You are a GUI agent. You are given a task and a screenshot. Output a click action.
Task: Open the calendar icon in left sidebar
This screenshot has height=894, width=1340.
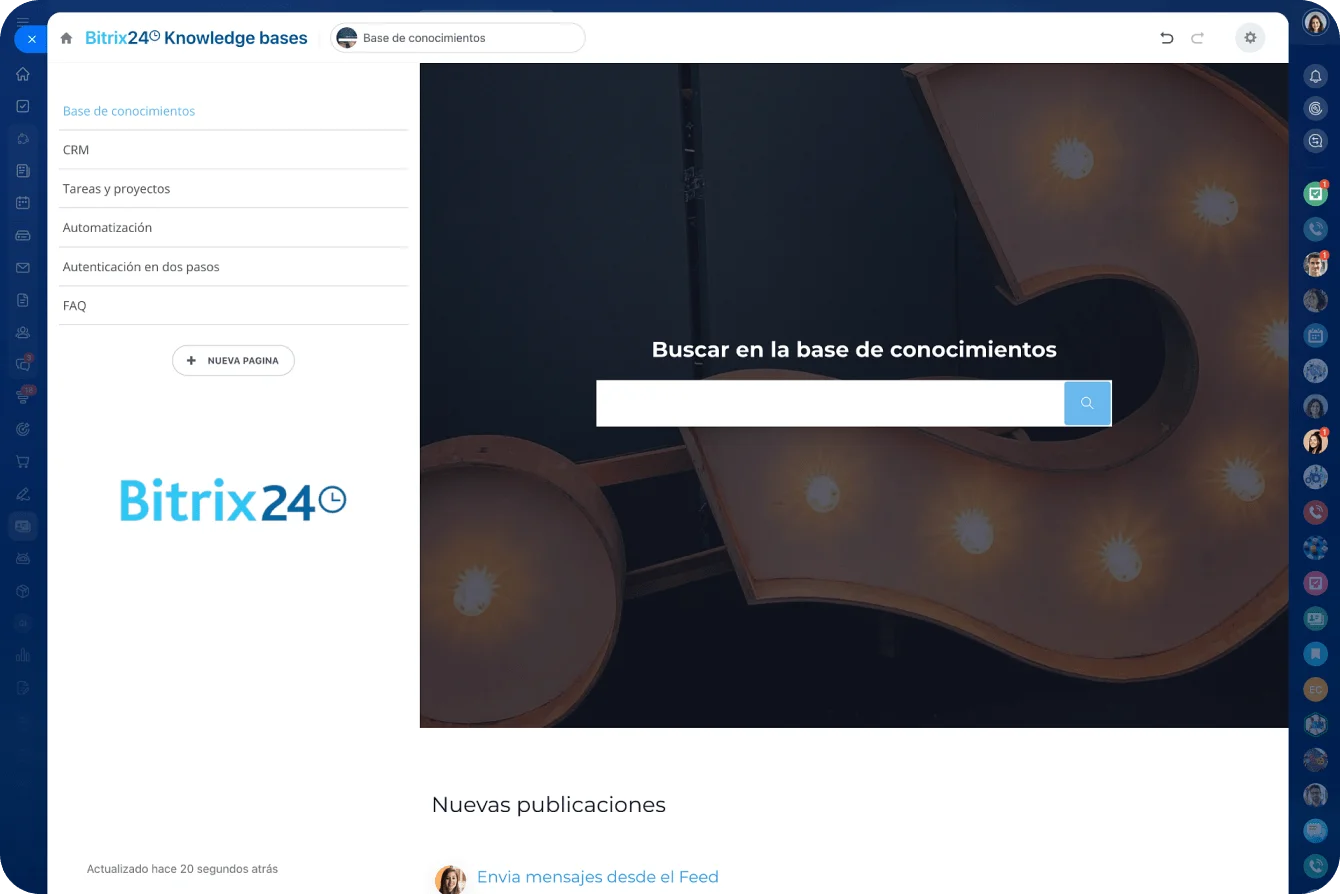click(23, 203)
